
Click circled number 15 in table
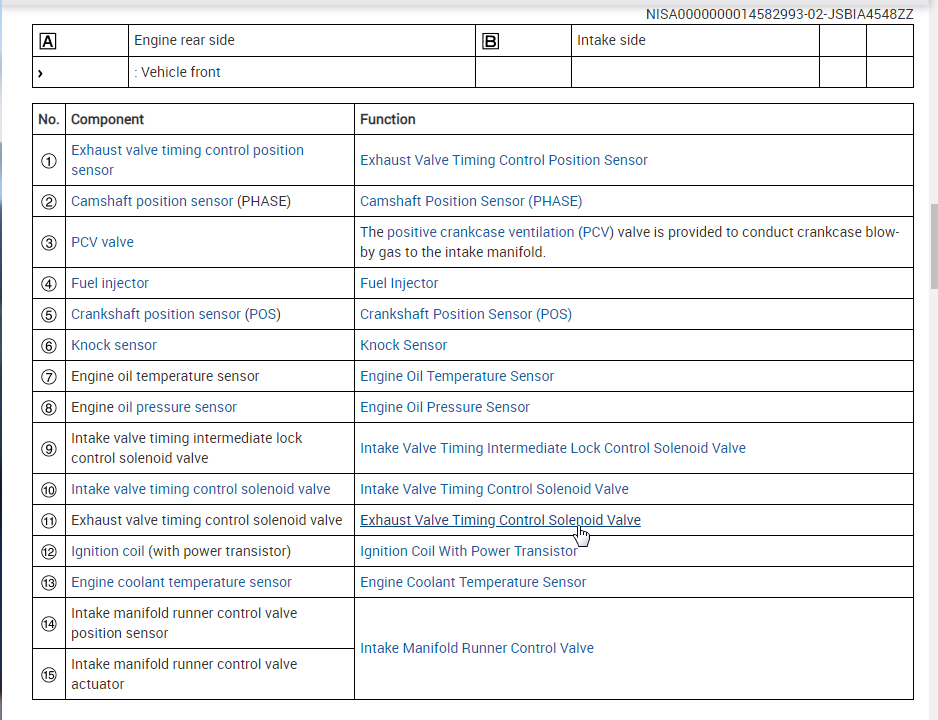coord(48,675)
